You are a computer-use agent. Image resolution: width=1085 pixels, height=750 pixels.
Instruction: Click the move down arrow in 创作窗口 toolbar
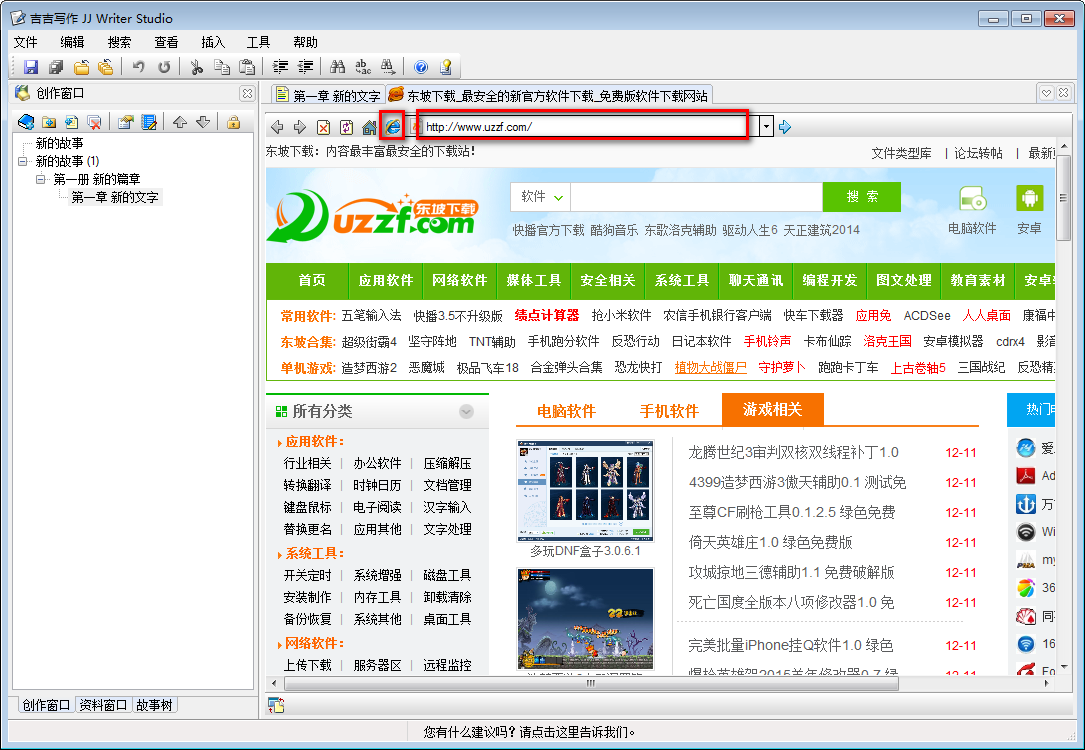click(x=203, y=122)
